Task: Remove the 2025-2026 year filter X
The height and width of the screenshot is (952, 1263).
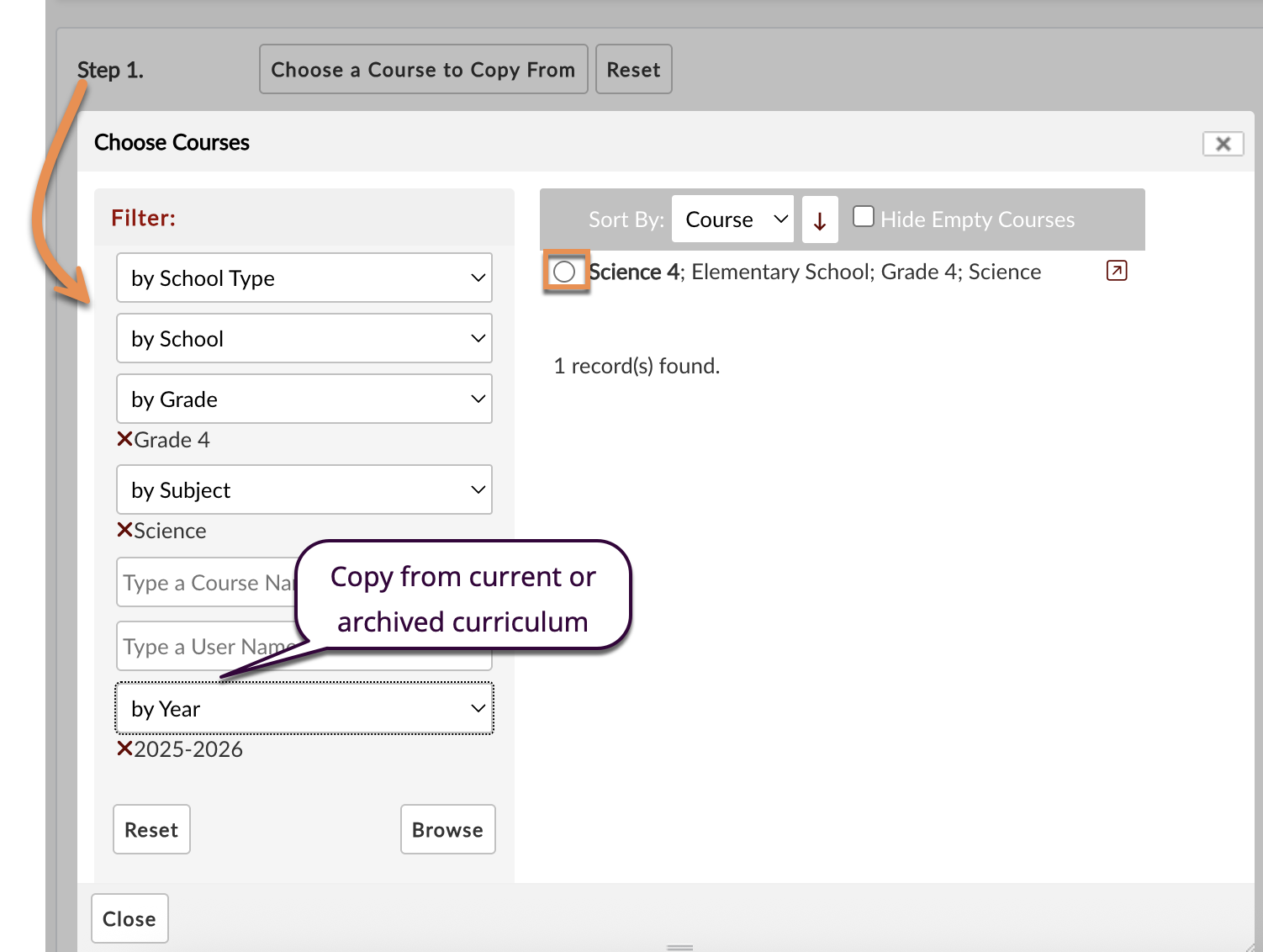Action: [125, 748]
